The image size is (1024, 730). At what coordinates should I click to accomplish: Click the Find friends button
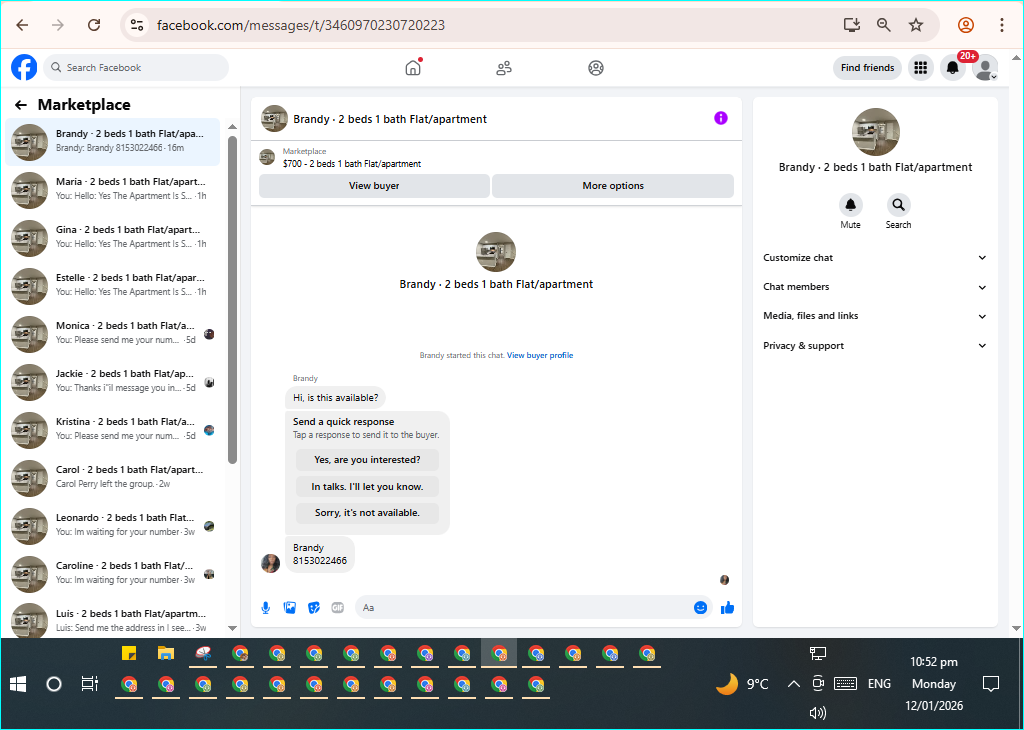[867, 67]
